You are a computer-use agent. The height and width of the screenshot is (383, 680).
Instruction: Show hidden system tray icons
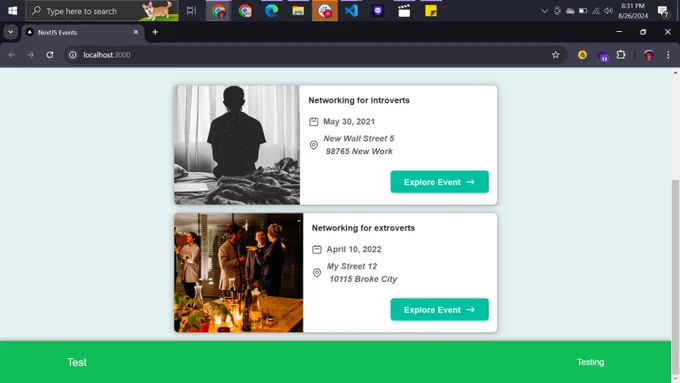544,11
